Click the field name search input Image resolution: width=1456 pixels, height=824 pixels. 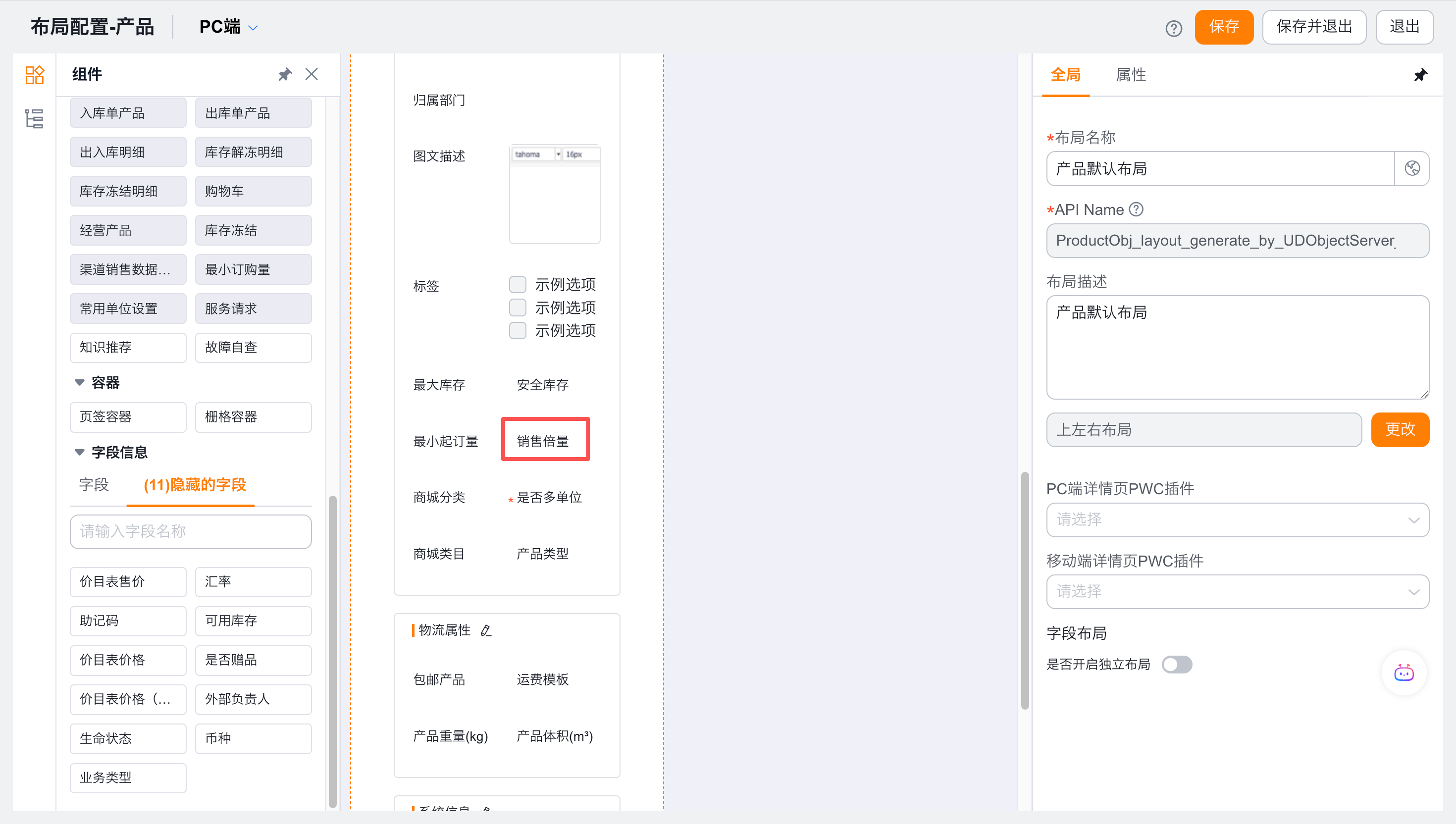point(190,531)
